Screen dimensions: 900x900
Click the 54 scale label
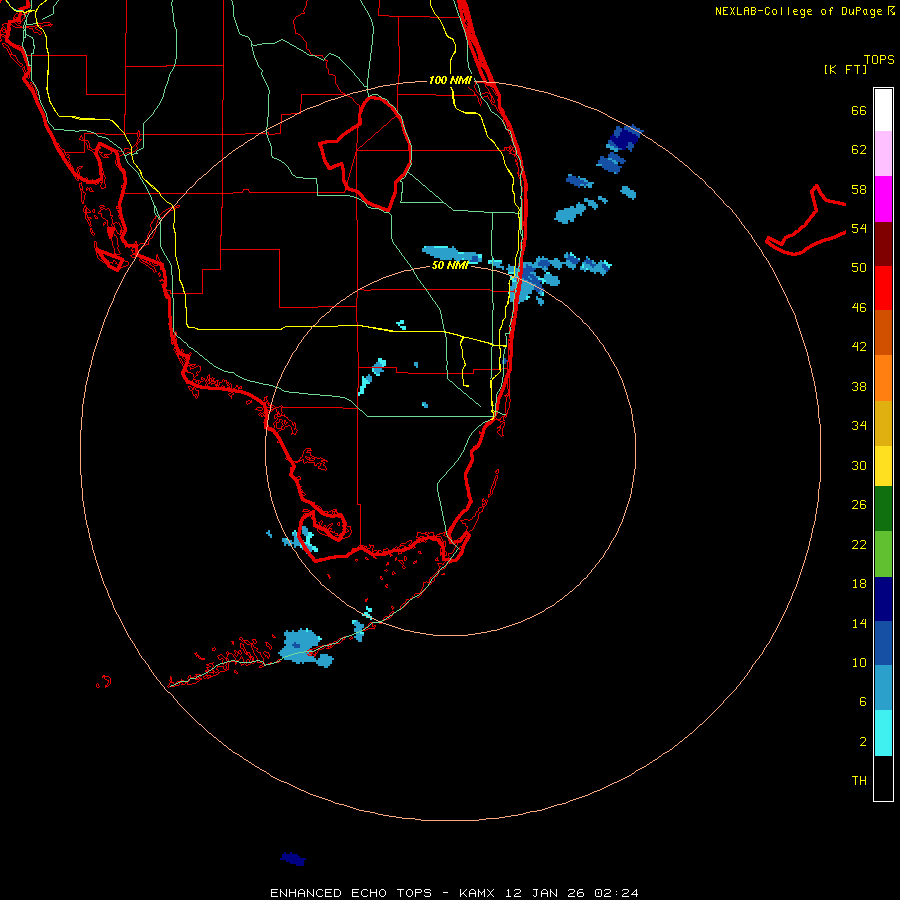(x=859, y=228)
